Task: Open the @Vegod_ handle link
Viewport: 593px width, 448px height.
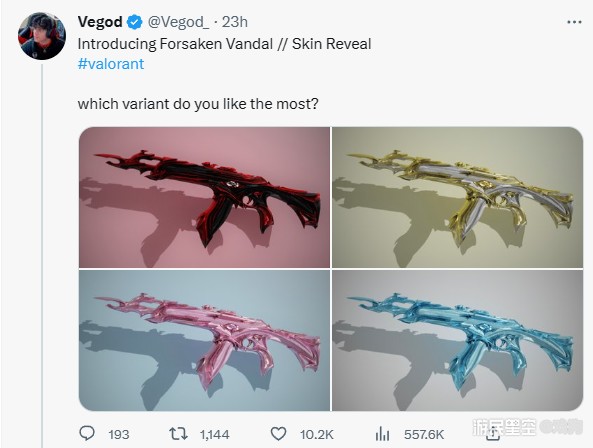Action: pos(178,22)
